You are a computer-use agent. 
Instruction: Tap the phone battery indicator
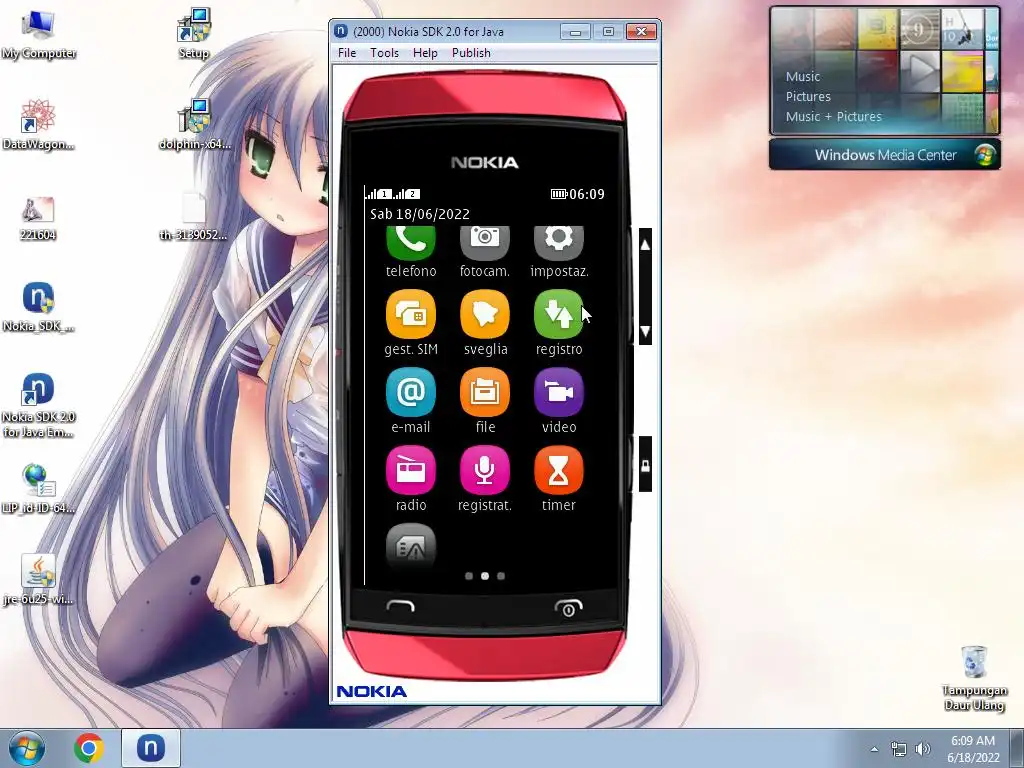pos(558,194)
